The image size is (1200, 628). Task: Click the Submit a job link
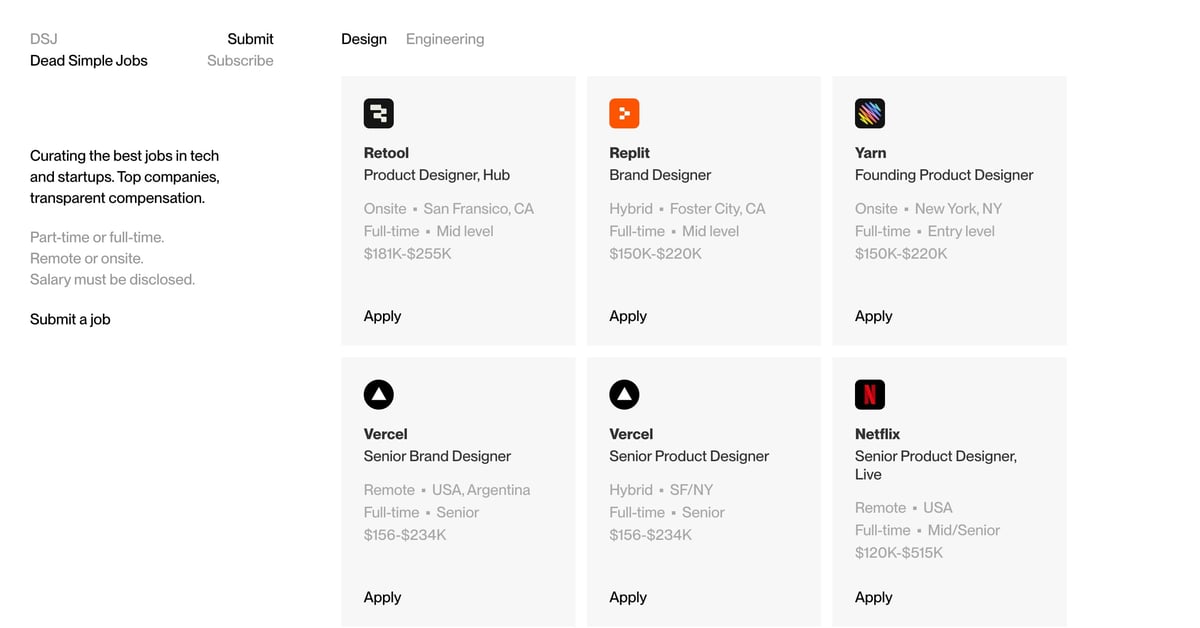pos(70,319)
